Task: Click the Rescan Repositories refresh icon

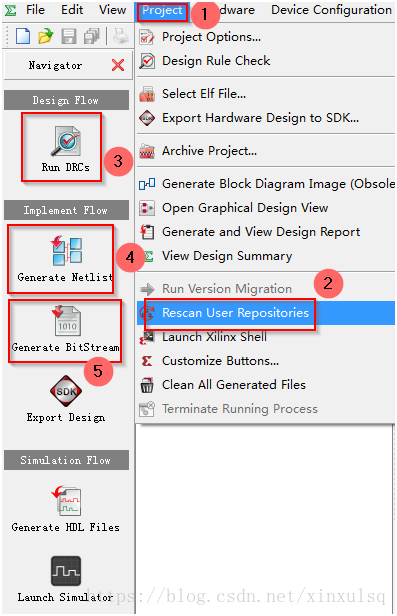Action: coord(147,313)
